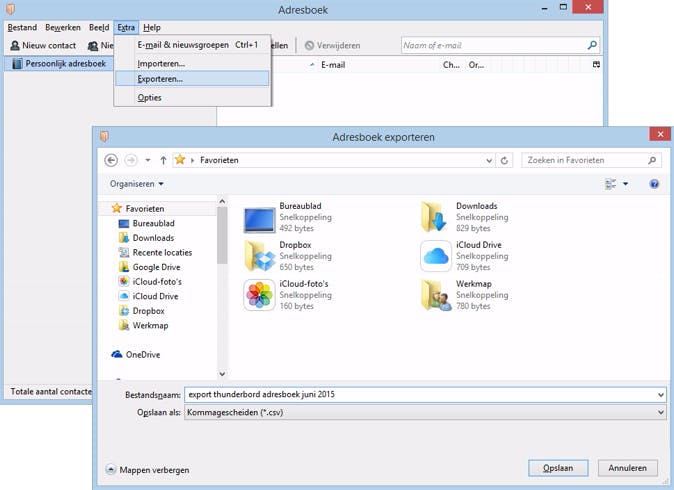This screenshot has height=490, width=674.
Task: Go up one folder level arrow
Action: 163,160
